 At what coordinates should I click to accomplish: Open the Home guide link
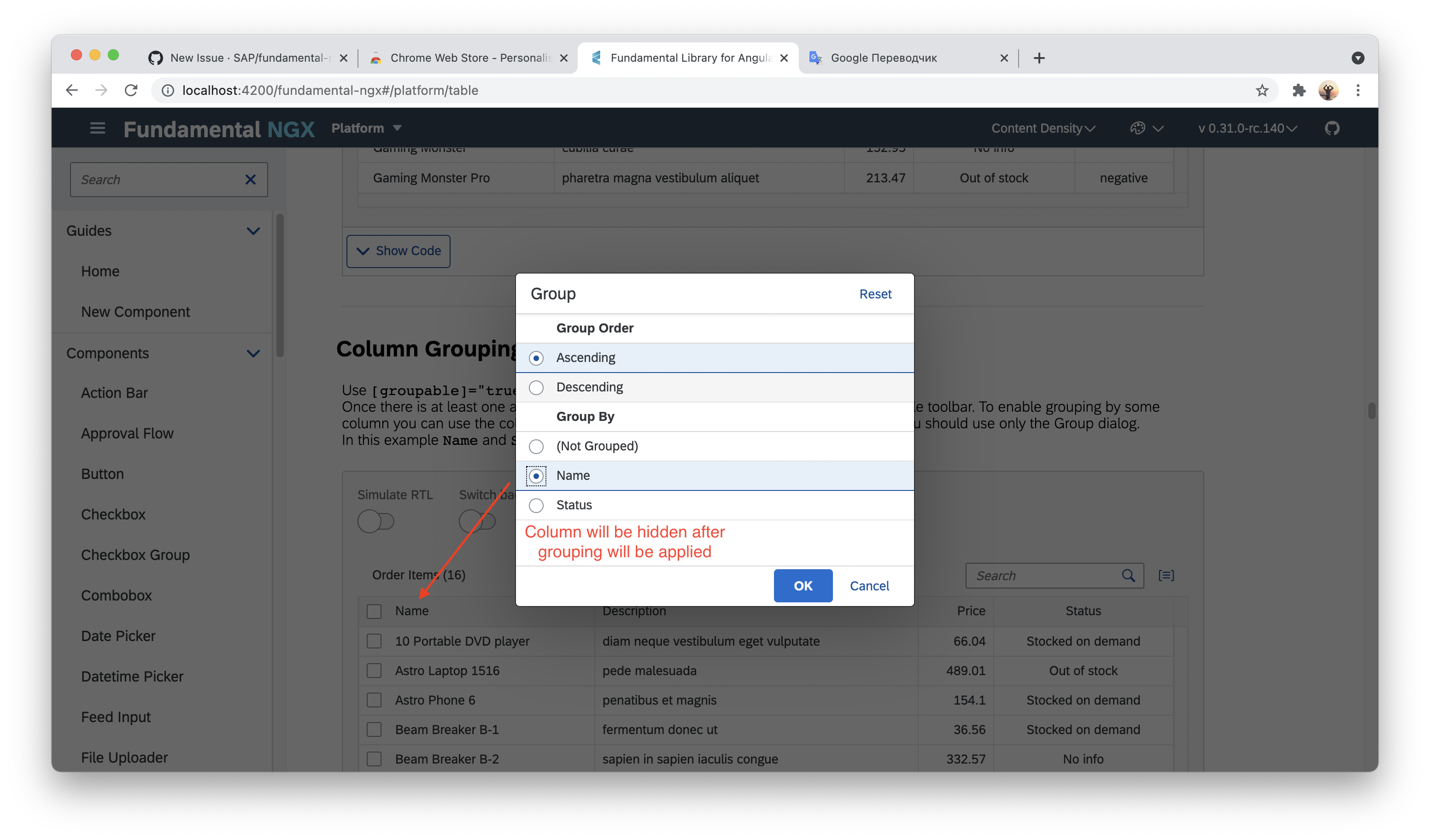point(100,271)
